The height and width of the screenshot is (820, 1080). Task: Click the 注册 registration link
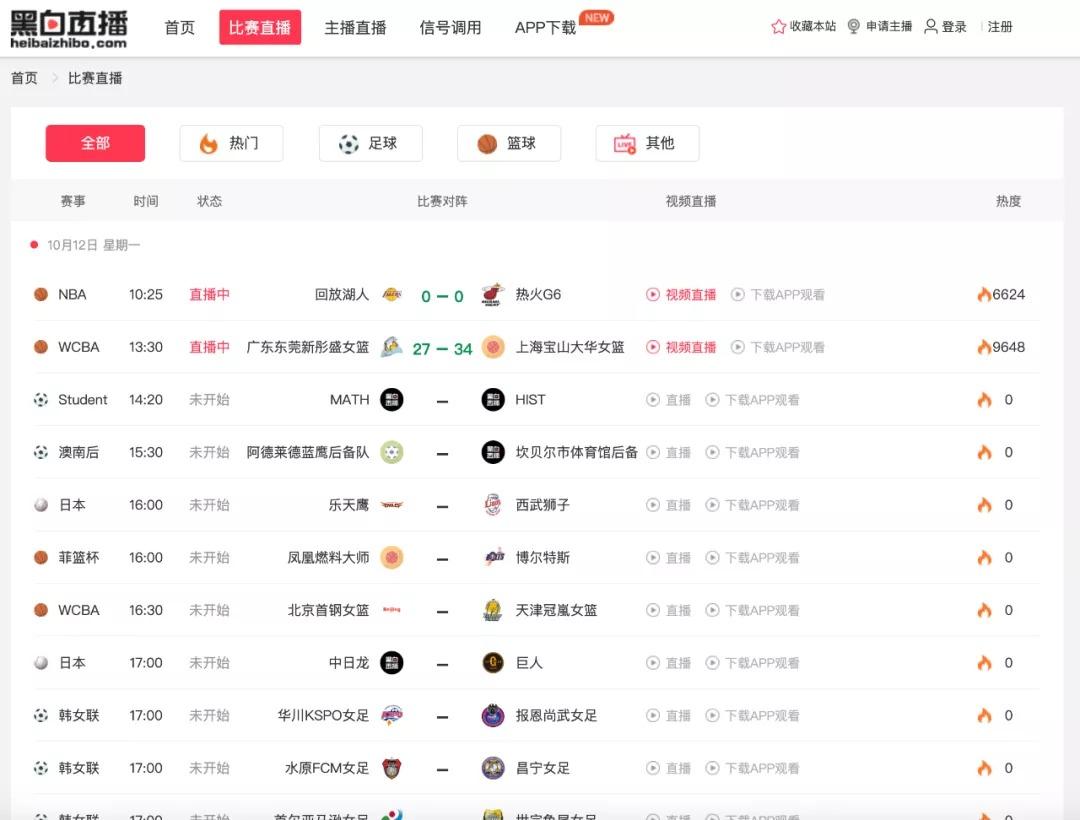pos(1000,27)
